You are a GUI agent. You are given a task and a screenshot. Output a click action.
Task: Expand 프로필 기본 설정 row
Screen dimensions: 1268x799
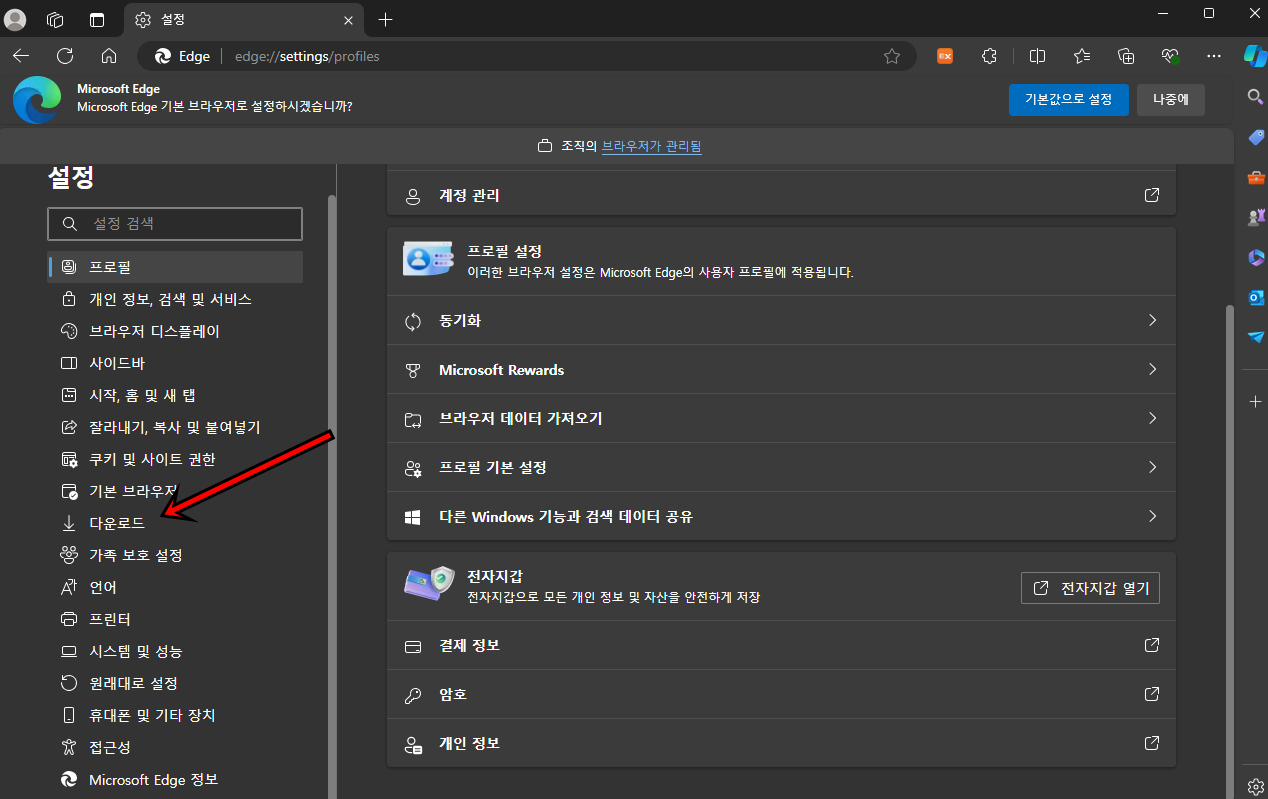coord(781,468)
